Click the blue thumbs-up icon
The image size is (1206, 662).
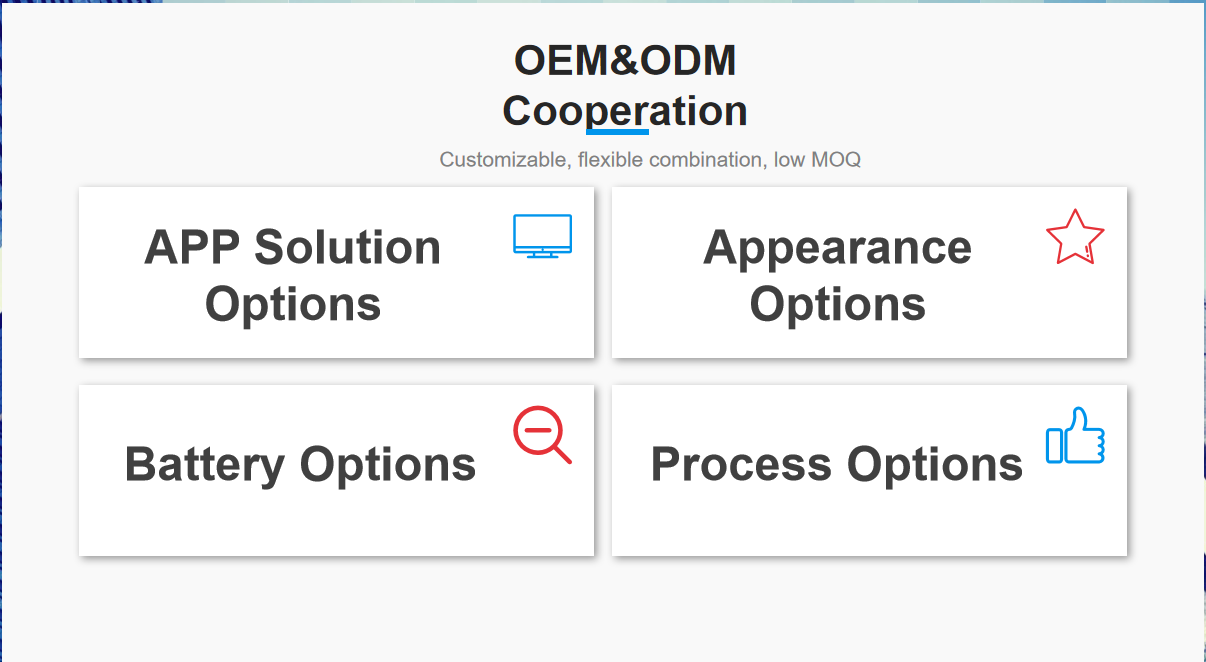(x=1075, y=435)
